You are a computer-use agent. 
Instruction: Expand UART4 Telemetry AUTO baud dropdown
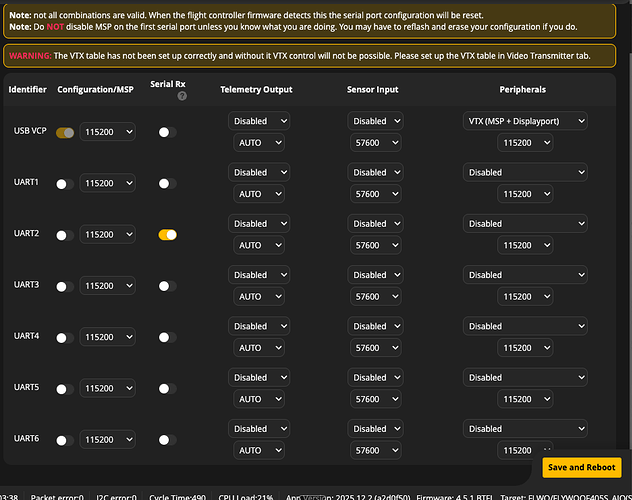[x=259, y=348]
